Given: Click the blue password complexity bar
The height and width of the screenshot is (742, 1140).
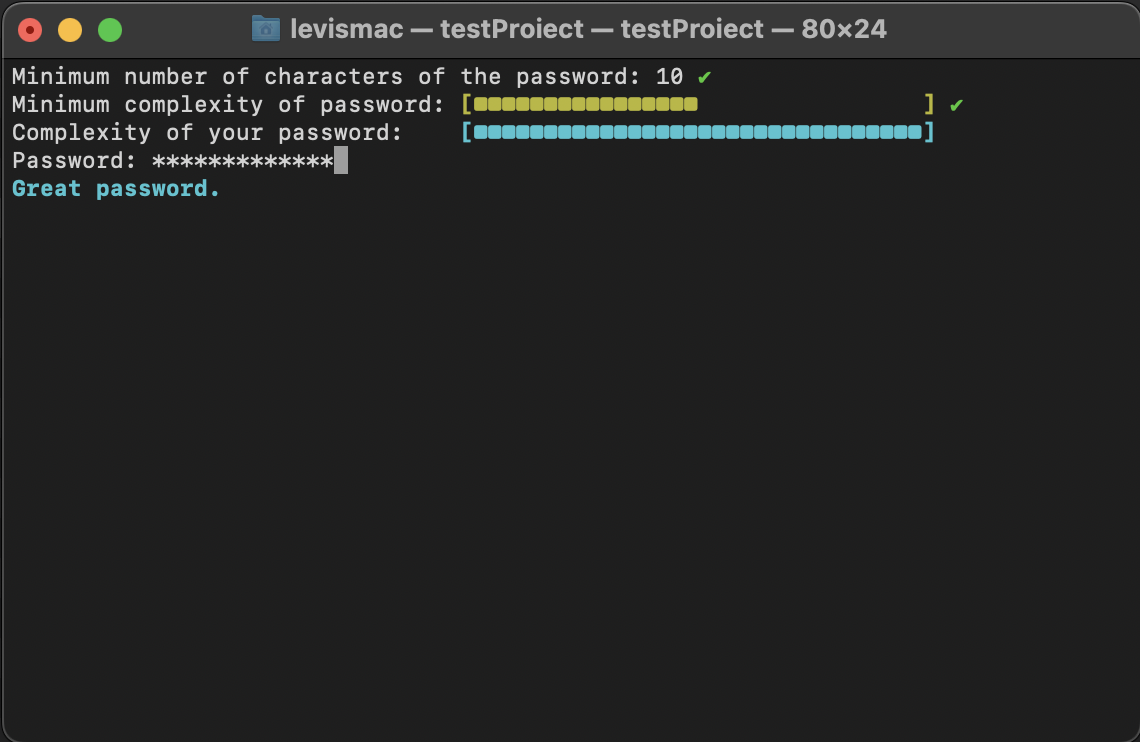Looking at the screenshot, I should point(695,132).
